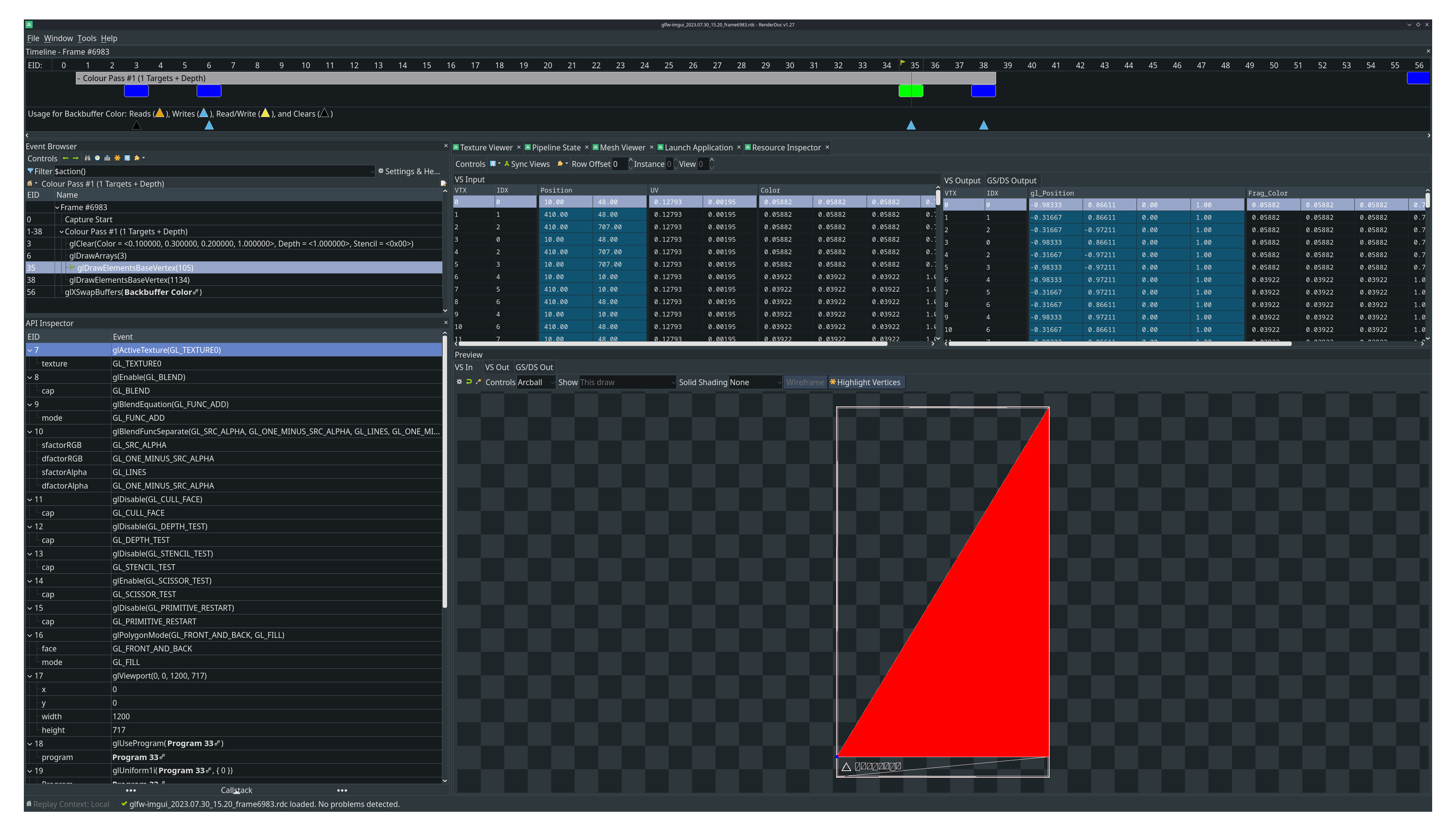This screenshot has height=840, width=1456.
Task: Collapse EID 10 glBlendFuncSeparate entry
Action: click(29, 431)
